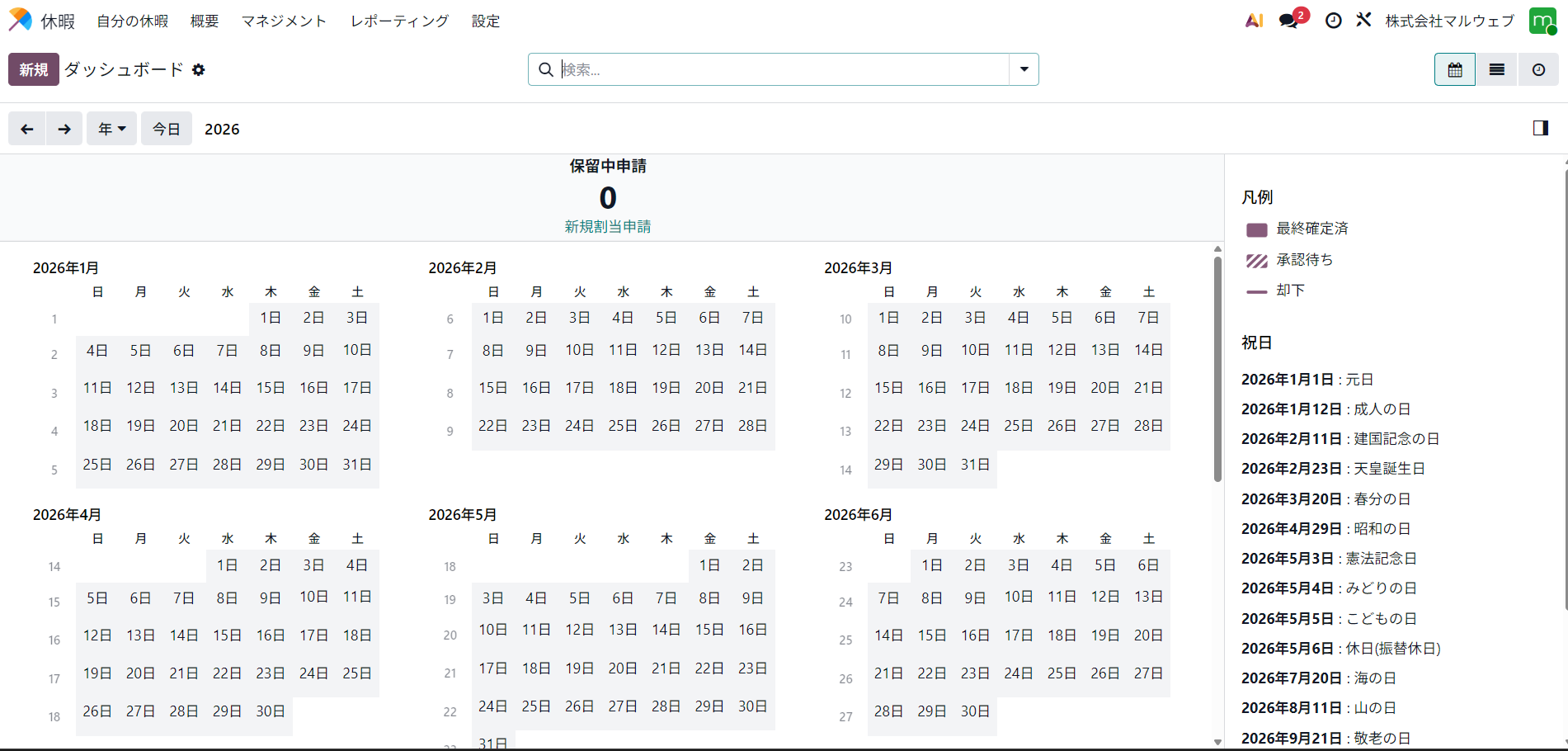Open the AI assistant icon
The height and width of the screenshot is (751, 1568).
click(x=1254, y=21)
